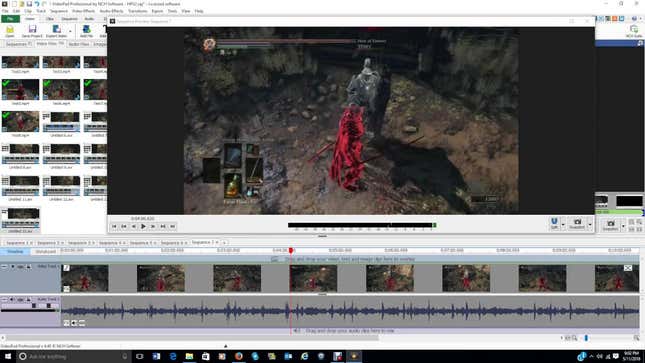Screen dimensions: 645x363
Task: Lock Audio Track 1
Action: point(28,300)
